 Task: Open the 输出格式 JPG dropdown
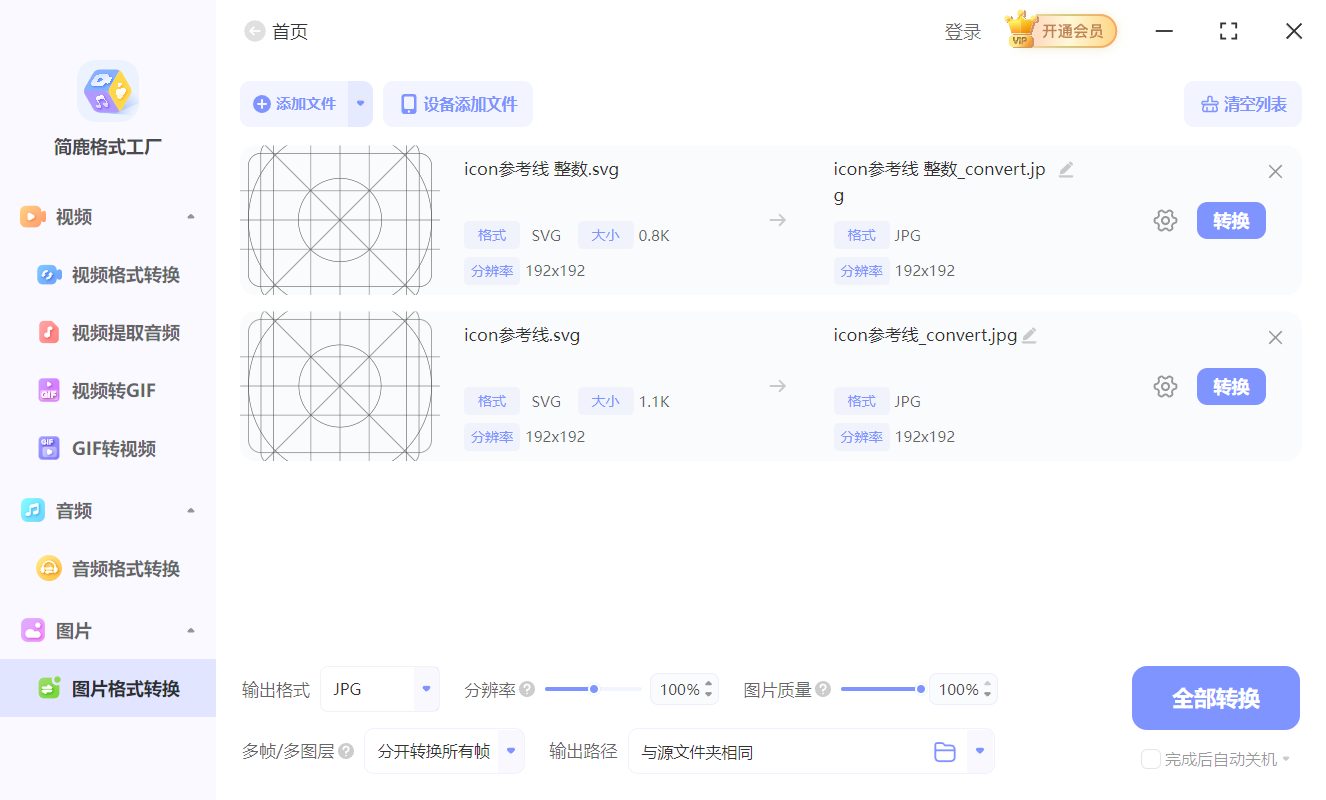coord(426,689)
